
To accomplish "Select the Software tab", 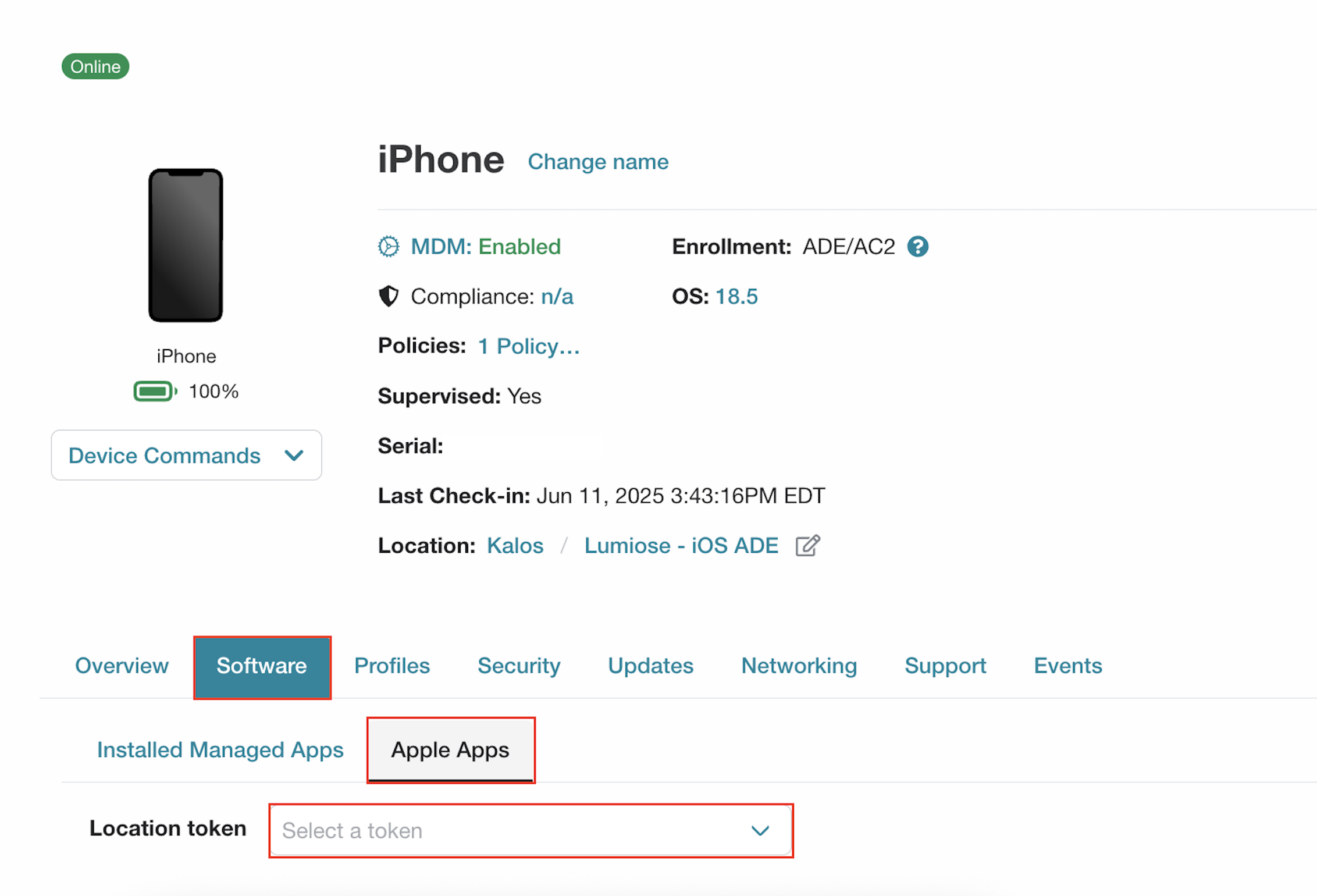I will point(262,667).
